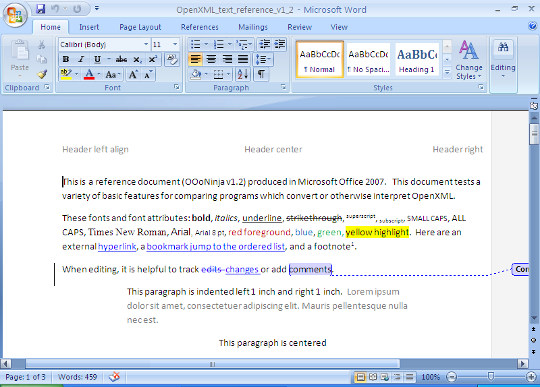Image resolution: width=540 pixels, height=387 pixels.
Task: Apply the Heading 1 style
Action: [x=417, y=59]
